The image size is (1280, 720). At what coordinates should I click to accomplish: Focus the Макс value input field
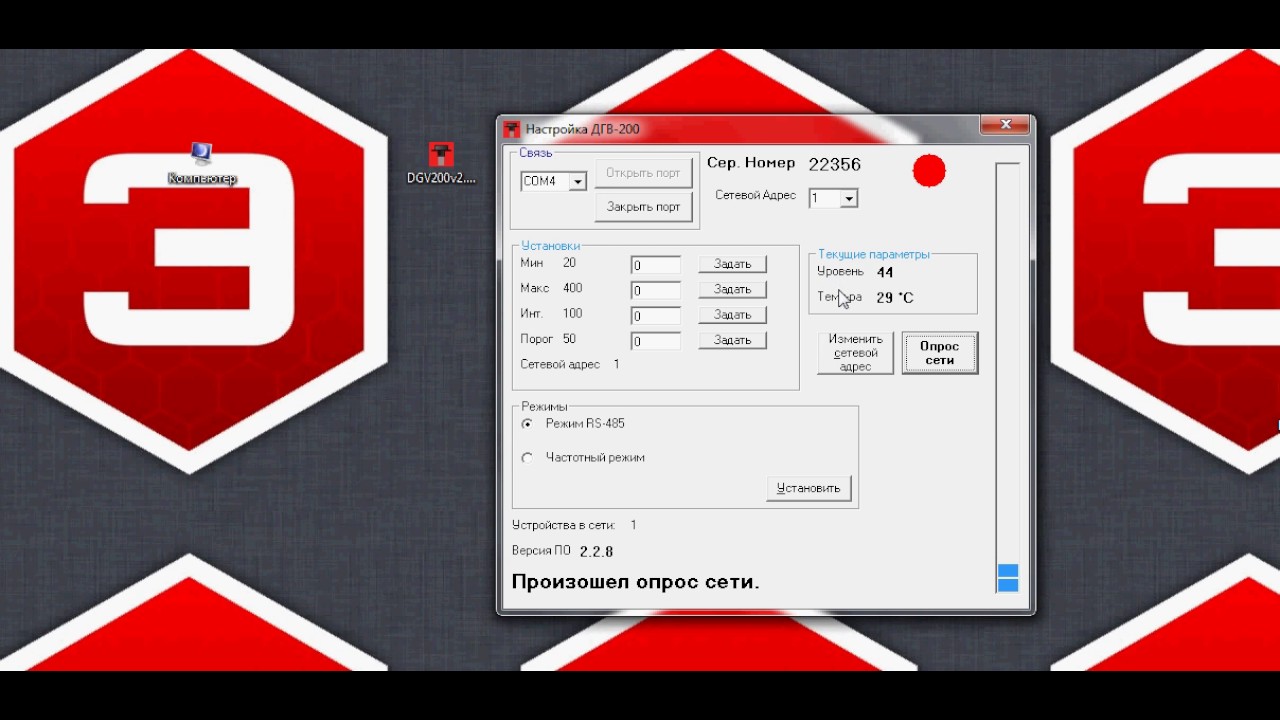point(656,290)
